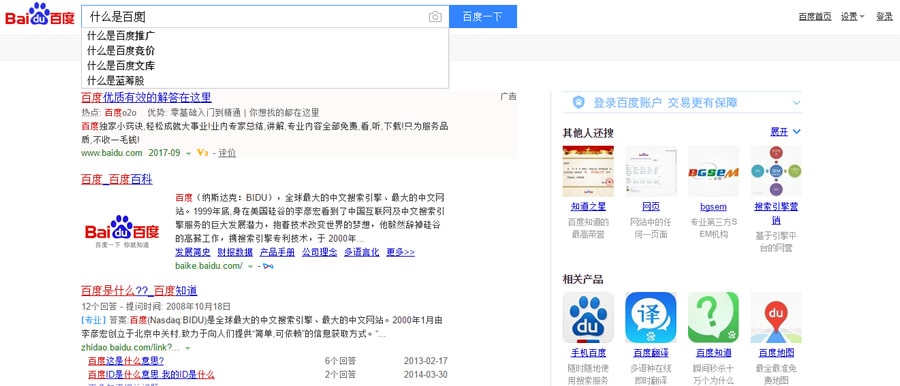Expand the login prompt chevron
The height and width of the screenshot is (386, 900).
796,103
